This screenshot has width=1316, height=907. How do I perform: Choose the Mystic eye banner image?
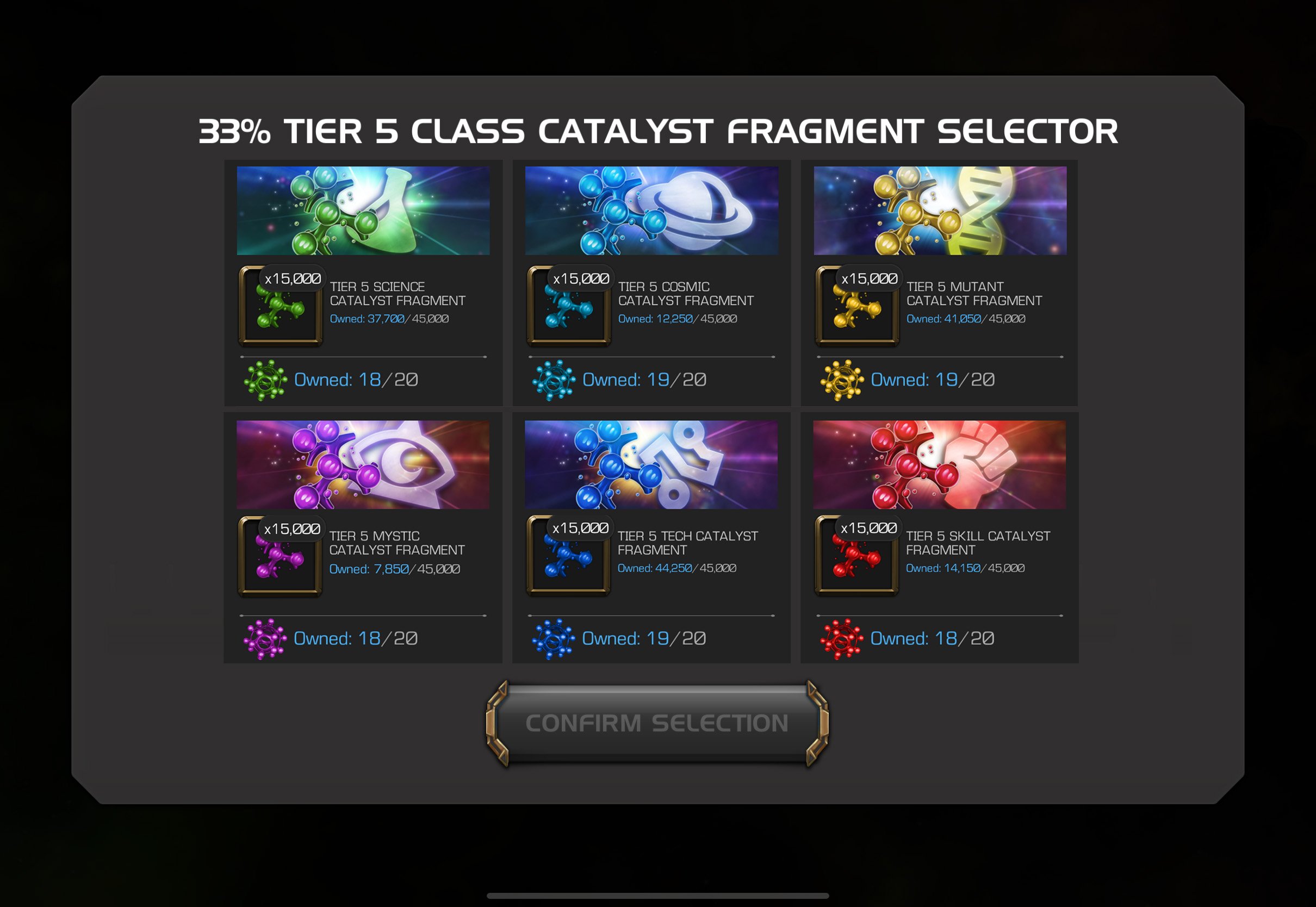point(363,464)
